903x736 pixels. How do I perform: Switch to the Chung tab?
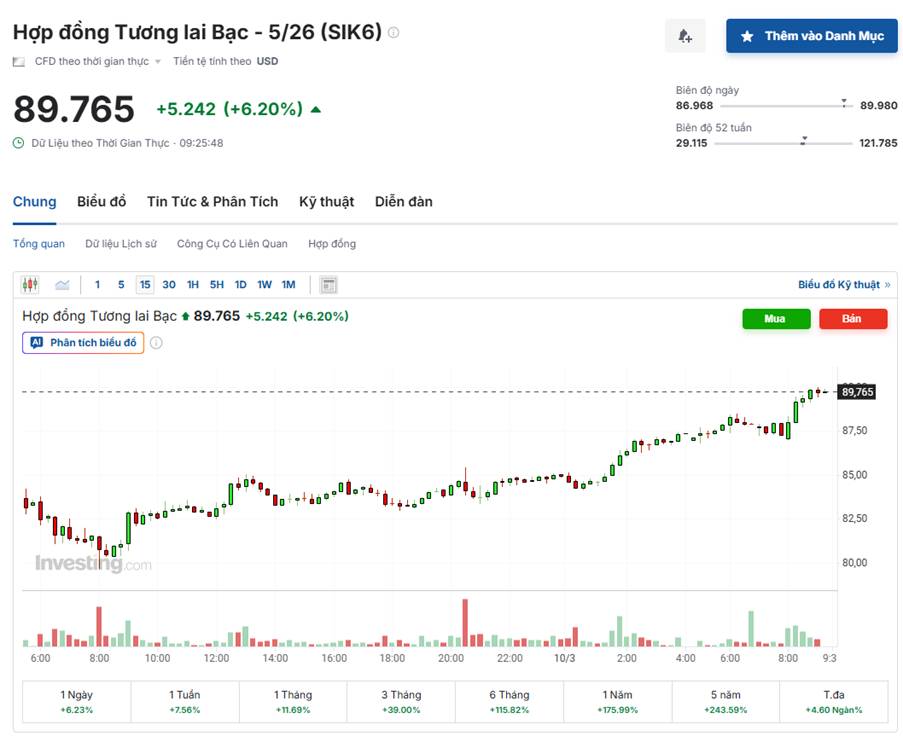[x=35, y=202]
